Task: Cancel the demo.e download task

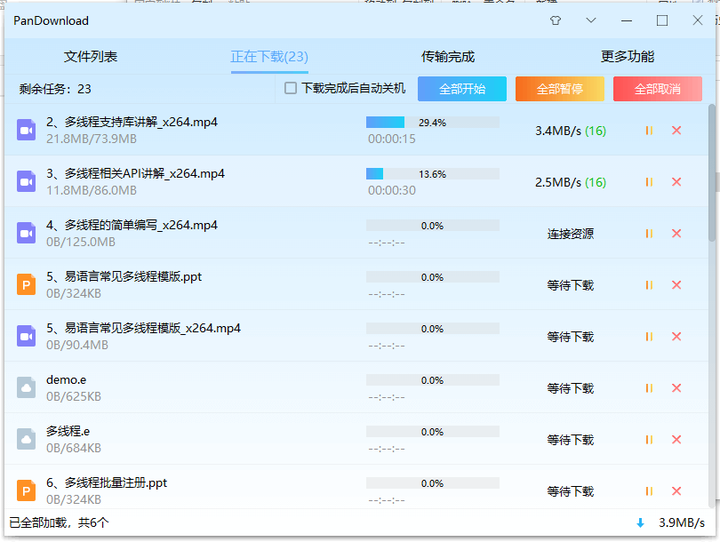Action: click(x=676, y=388)
